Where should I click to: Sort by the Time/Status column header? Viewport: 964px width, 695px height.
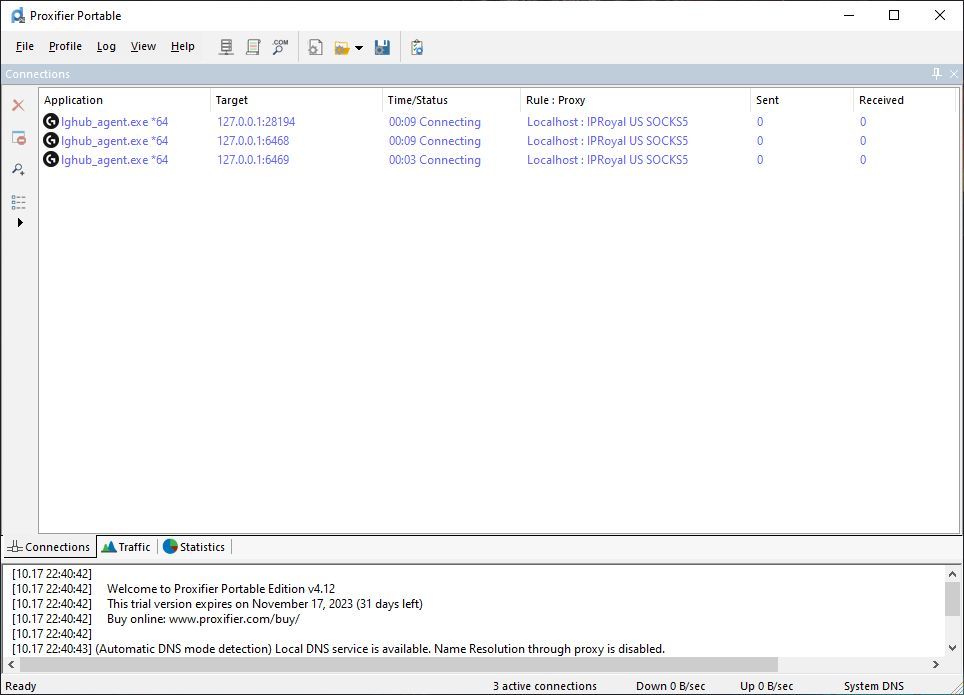tap(451, 100)
